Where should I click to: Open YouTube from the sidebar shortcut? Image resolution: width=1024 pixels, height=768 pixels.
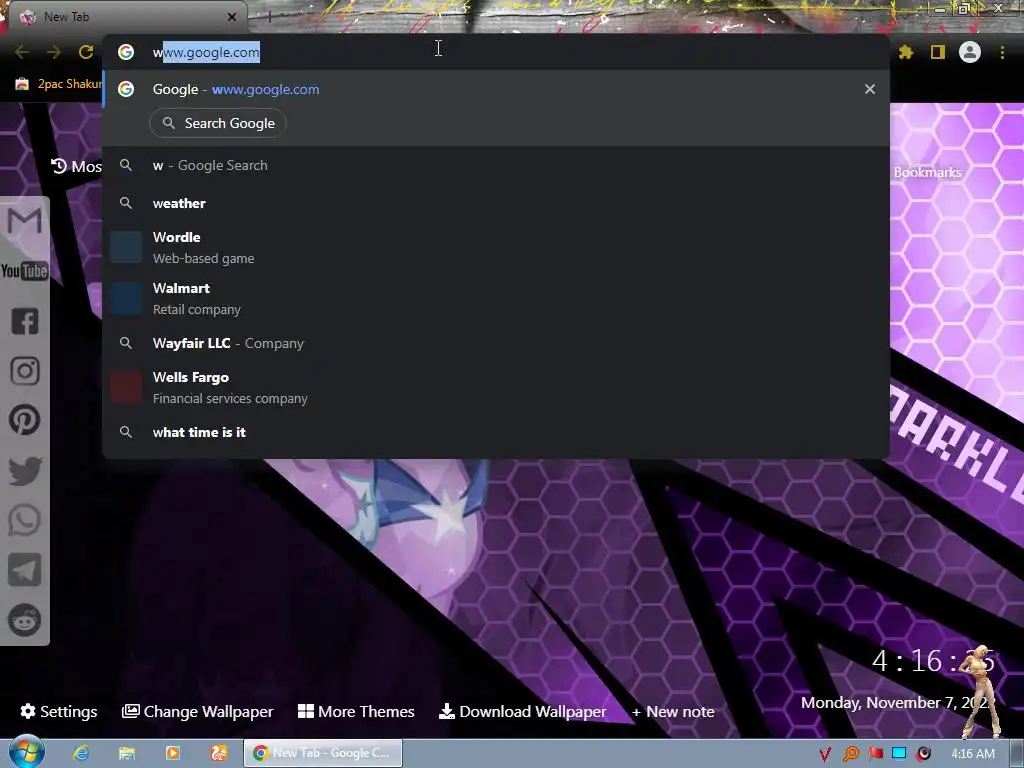[x=24, y=270]
